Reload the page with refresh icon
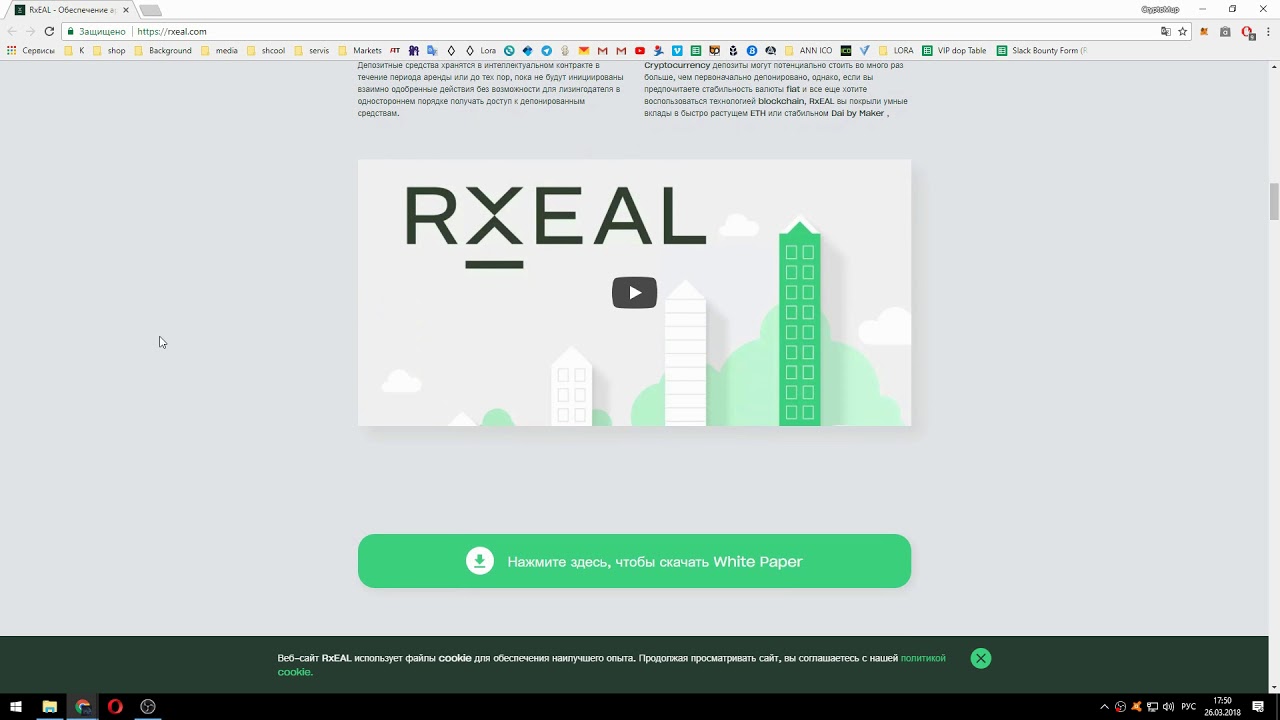Viewport: 1280px width, 720px height. (49, 31)
